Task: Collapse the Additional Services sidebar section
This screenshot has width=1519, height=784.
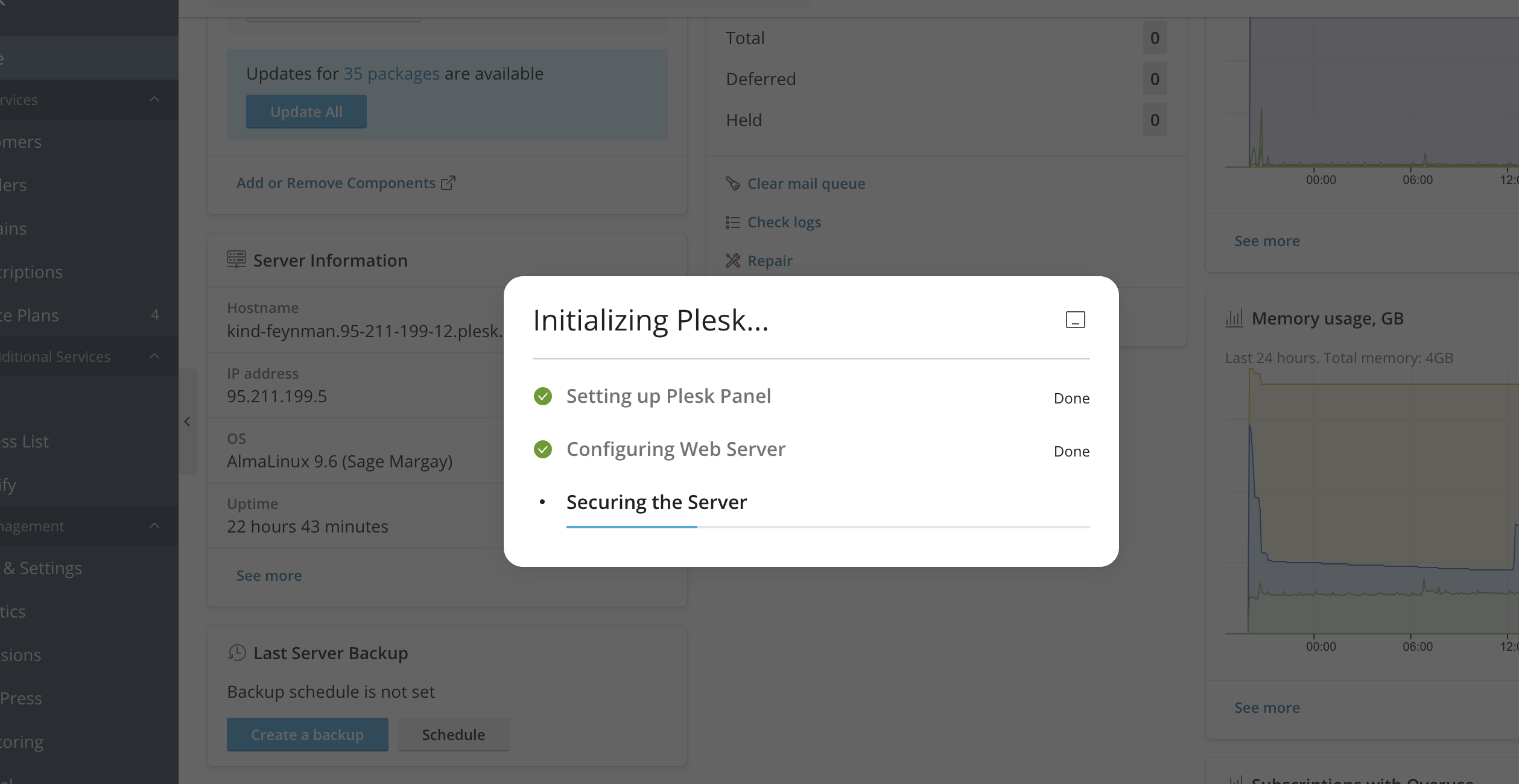Action: (154, 356)
